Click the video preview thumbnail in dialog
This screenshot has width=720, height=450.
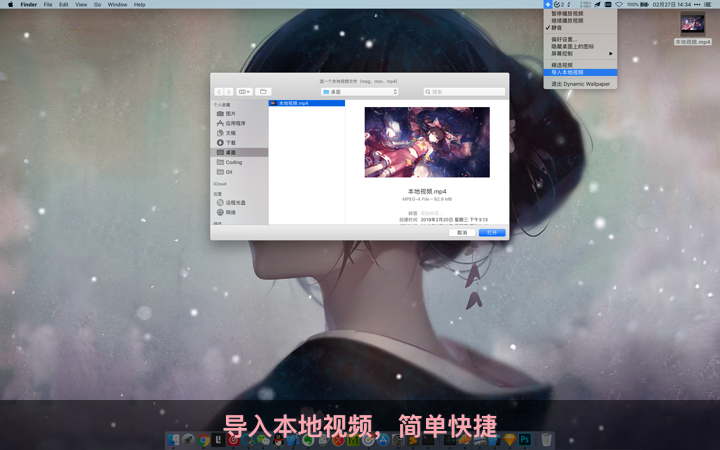pos(427,142)
